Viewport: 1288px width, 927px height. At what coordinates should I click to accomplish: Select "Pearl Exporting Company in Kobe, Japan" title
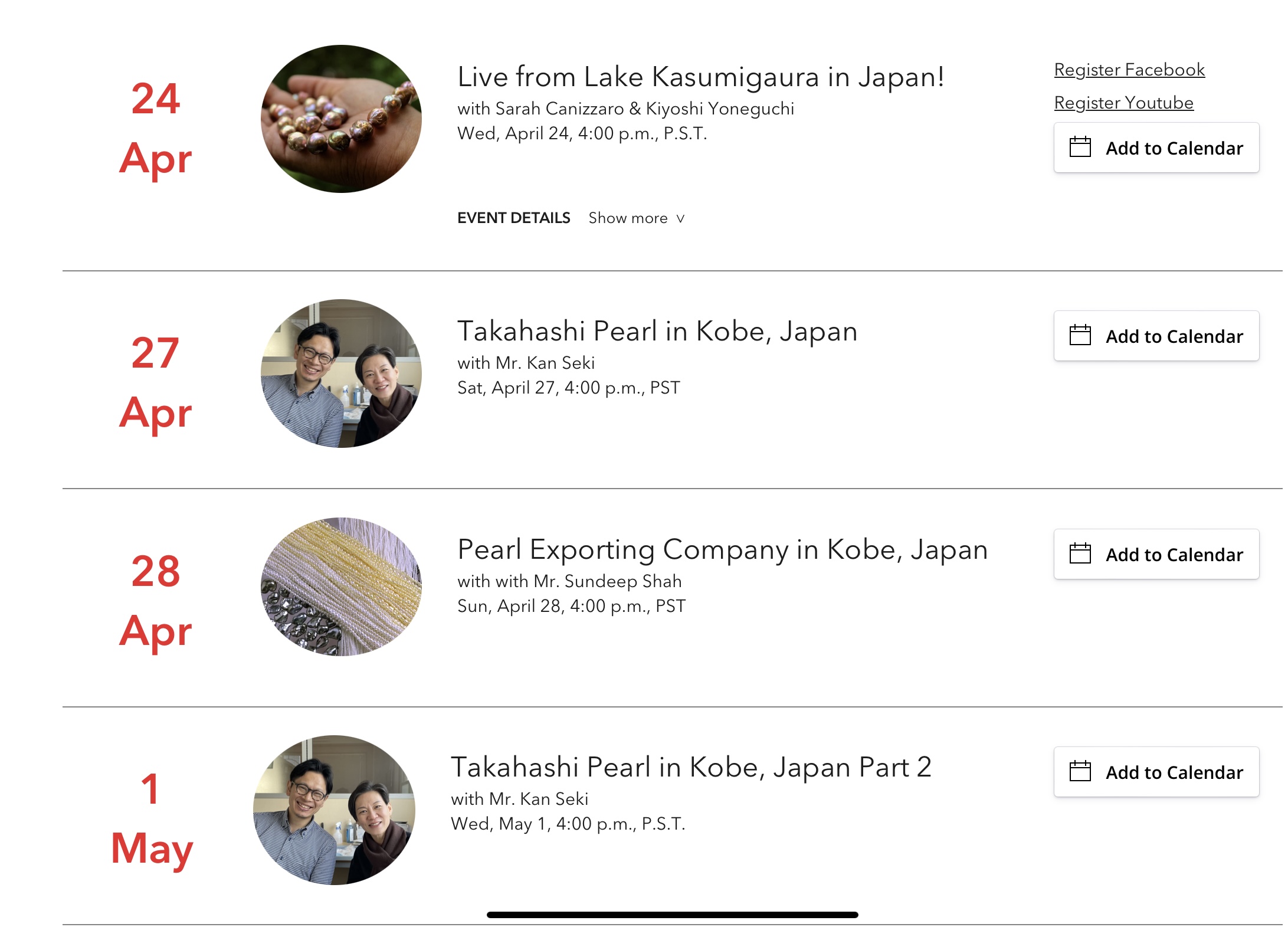(x=722, y=550)
